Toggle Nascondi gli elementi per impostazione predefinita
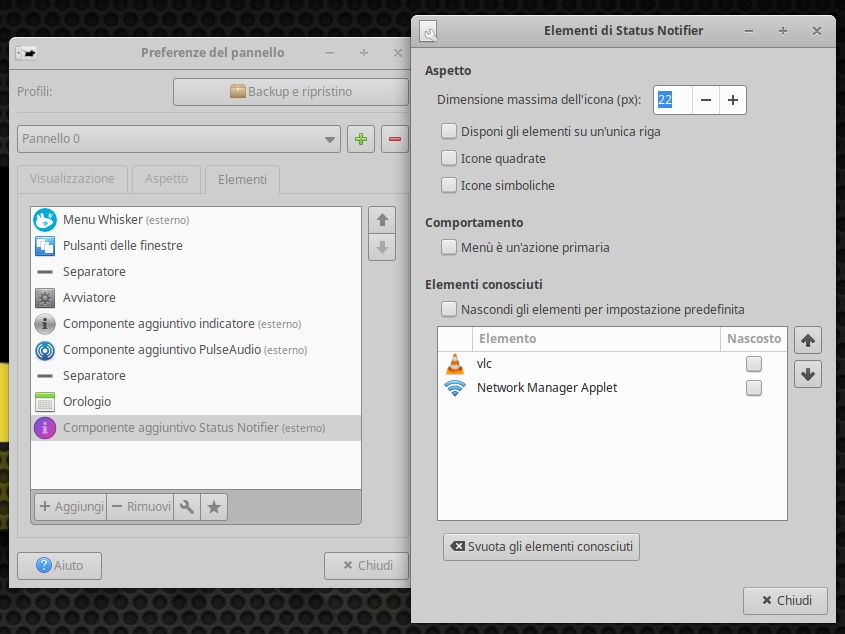 [x=449, y=309]
